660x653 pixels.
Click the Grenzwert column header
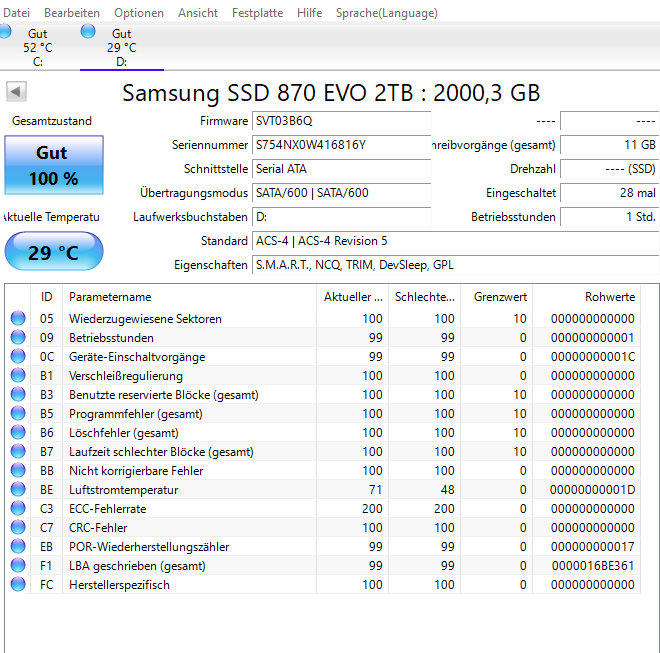click(x=497, y=297)
